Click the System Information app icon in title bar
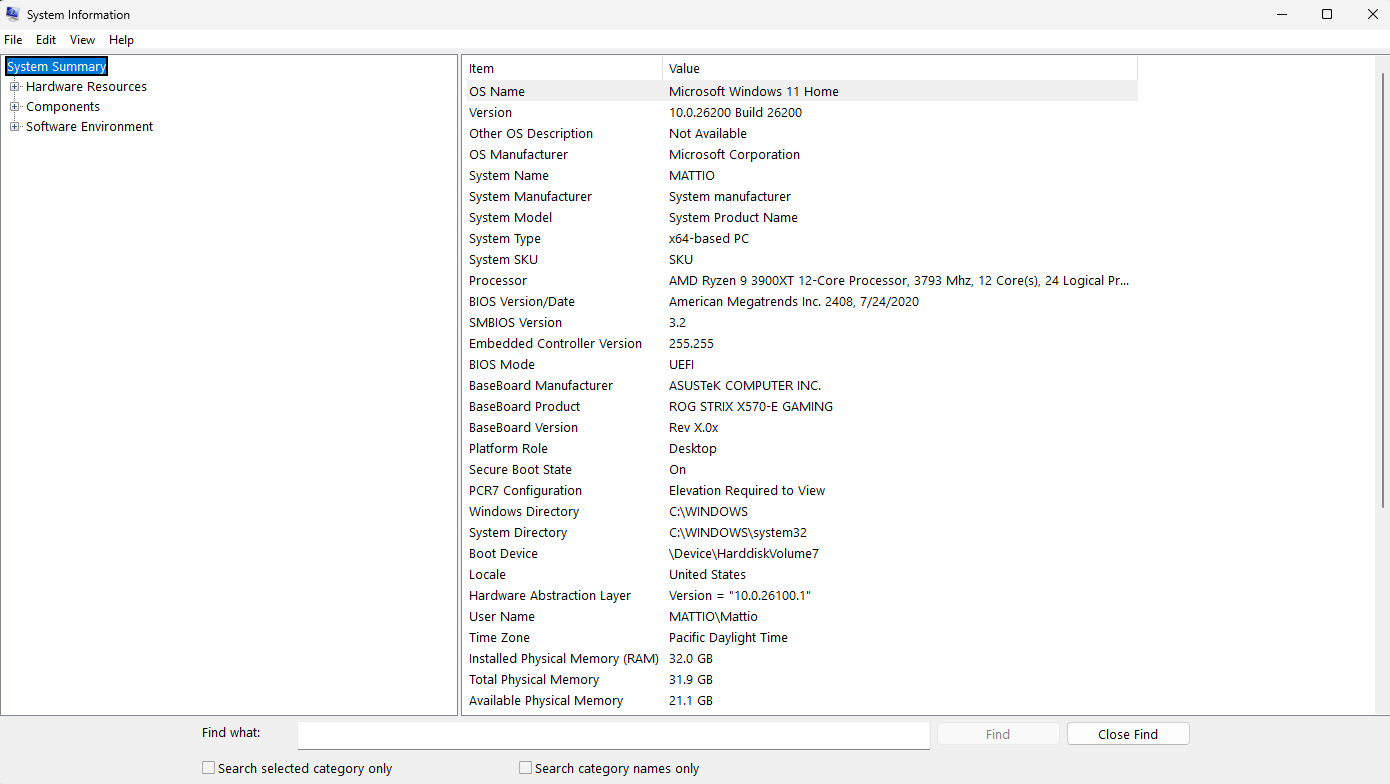 point(13,14)
